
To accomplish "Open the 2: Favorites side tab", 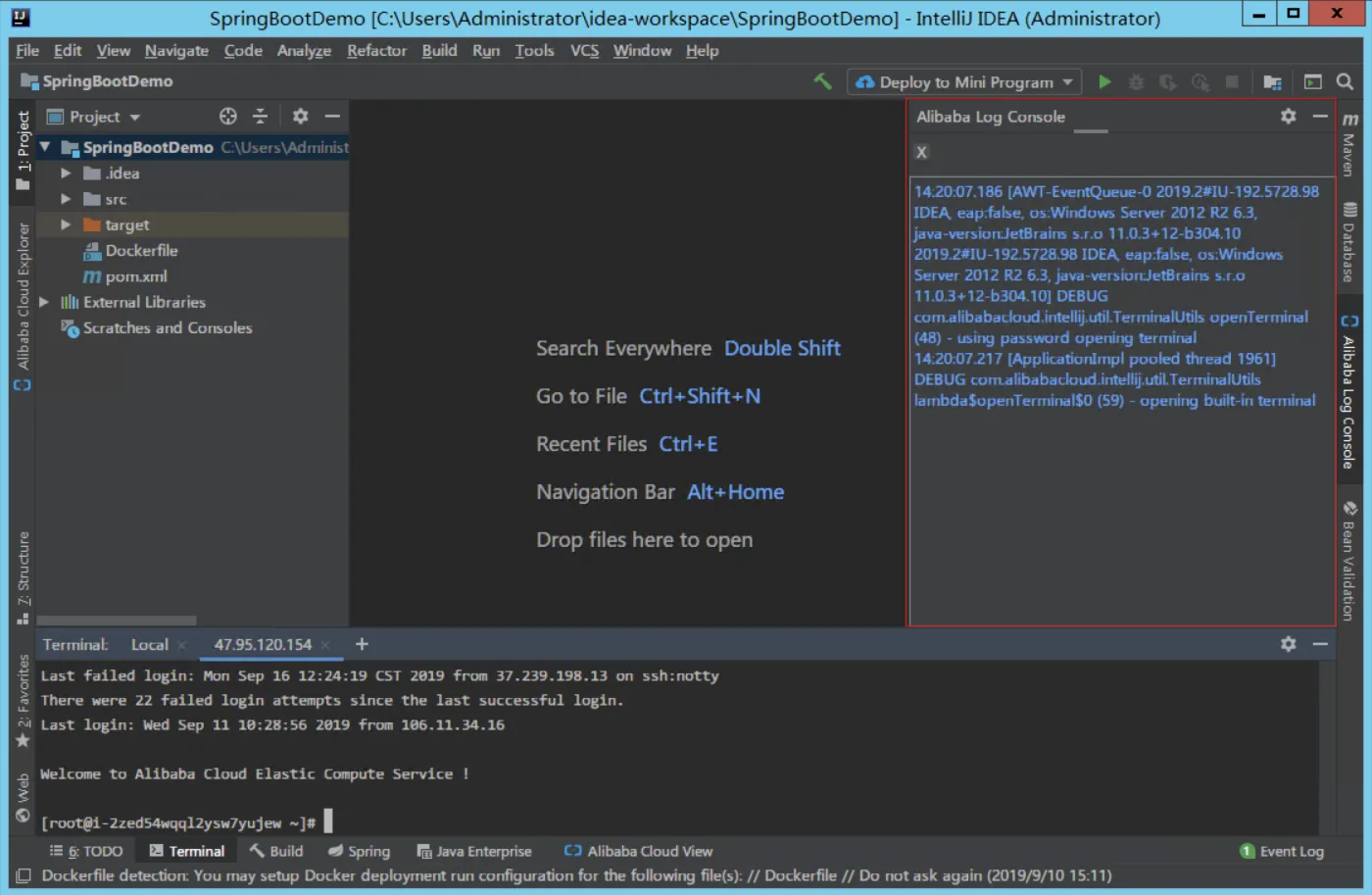I will pos(24,702).
